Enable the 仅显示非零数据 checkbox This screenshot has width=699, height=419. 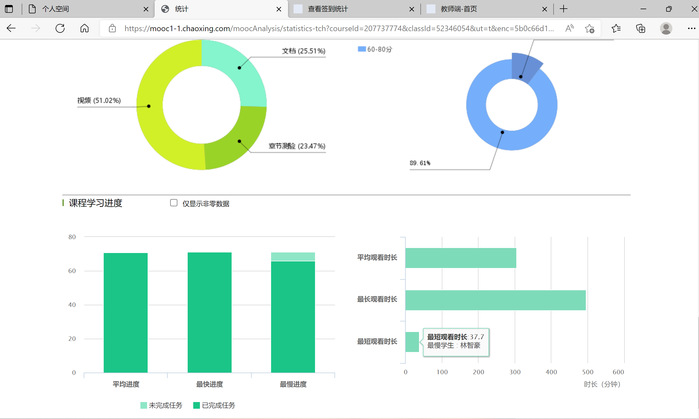174,203
